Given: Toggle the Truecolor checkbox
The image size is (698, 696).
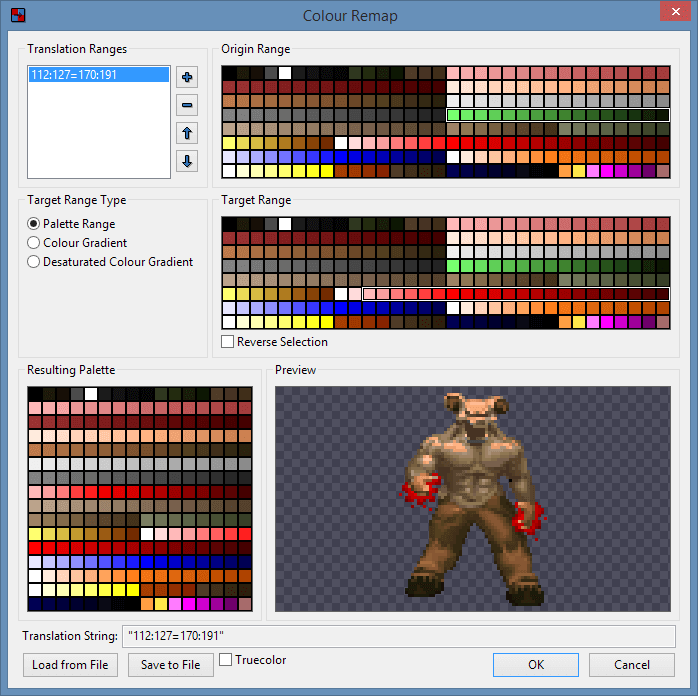Looking at the screenshot, I should [226, 660].
